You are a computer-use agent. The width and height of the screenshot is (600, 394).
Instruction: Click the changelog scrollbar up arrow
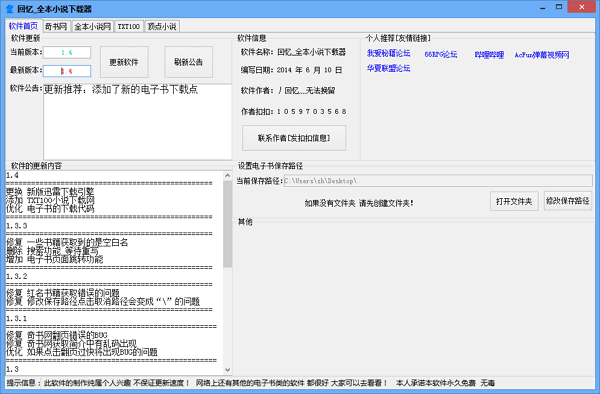228,176
